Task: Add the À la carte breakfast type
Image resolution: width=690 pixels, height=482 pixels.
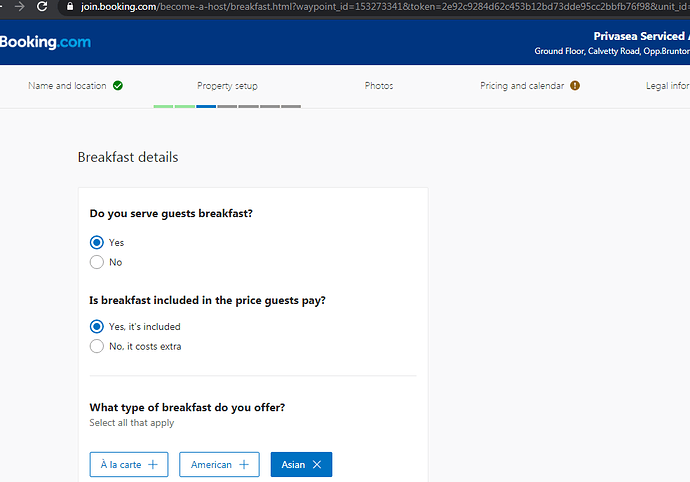Action: coord(129,464)
